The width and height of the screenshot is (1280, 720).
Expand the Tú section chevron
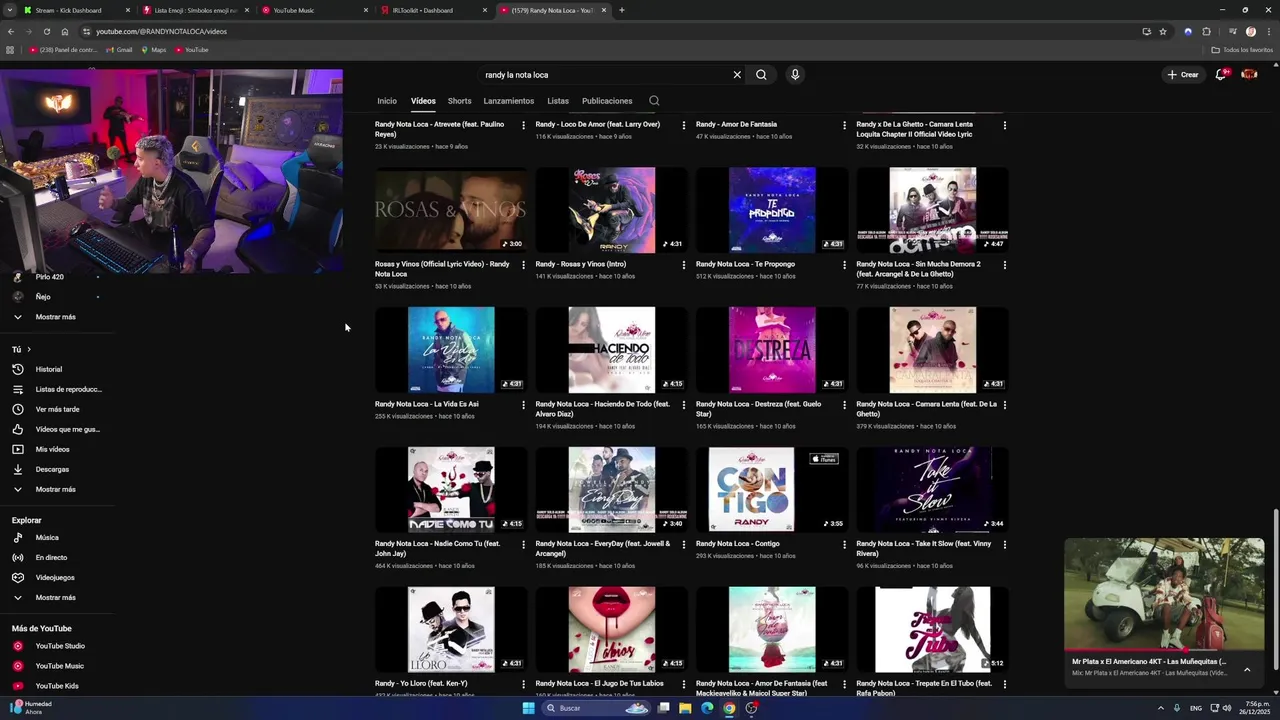29,349
